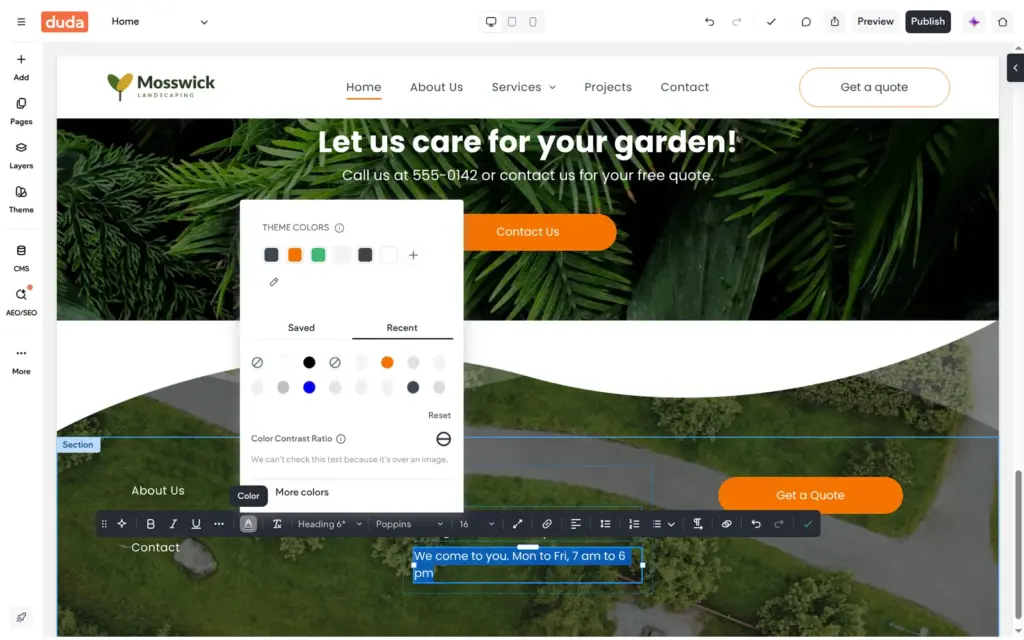Switch to desktop view
1024x640 pixels.
click(x=490, y=22)
